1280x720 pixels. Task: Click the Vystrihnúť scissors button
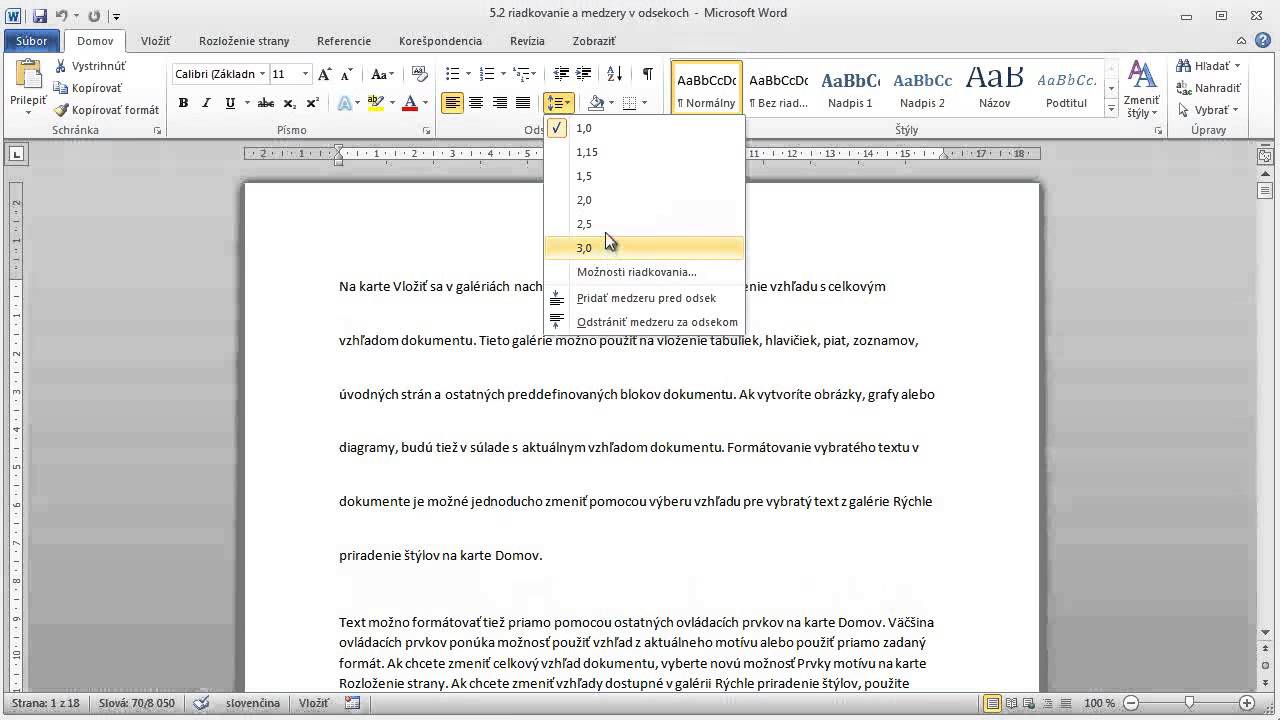90,66
